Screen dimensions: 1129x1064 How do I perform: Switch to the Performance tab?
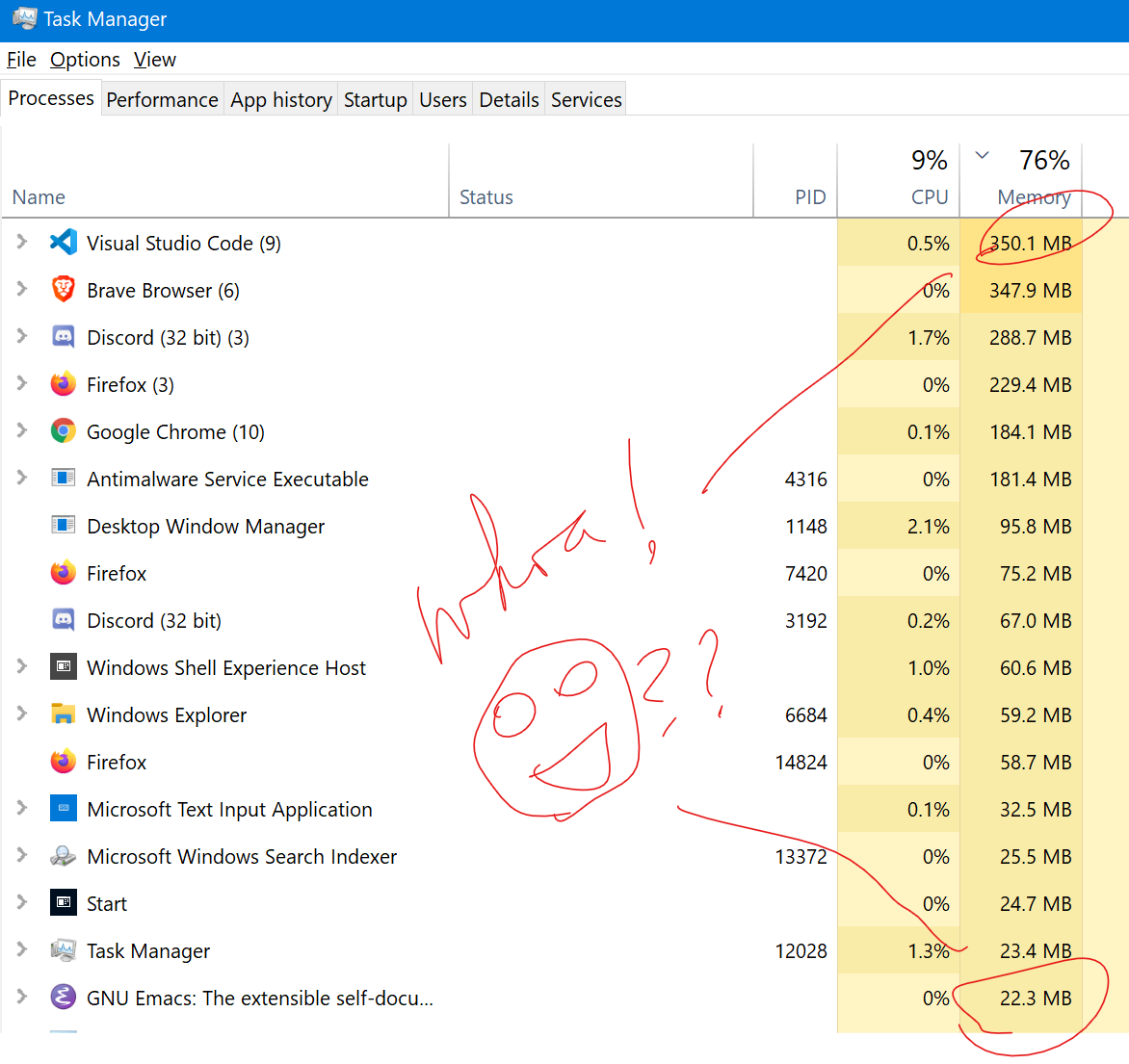coord(162,99)
